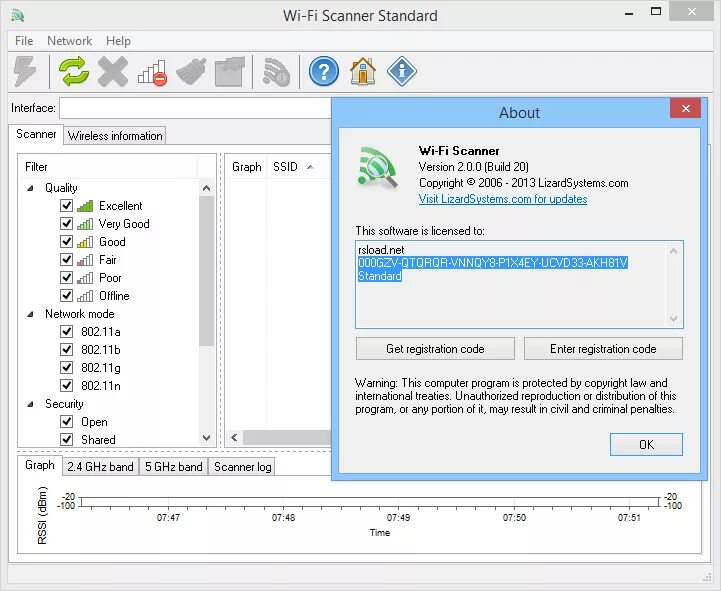Click the Very Good signal bars icon
Image resolution: width=721 pixels, height=591 pixels.
(85, 224)
